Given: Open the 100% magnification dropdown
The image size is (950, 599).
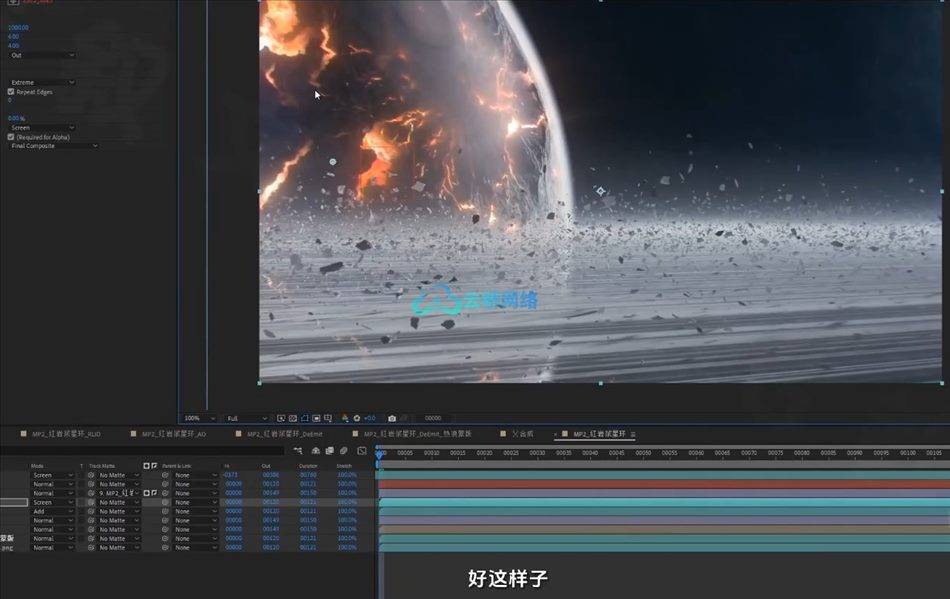Looking at the screenshot, I should [200, 419].
